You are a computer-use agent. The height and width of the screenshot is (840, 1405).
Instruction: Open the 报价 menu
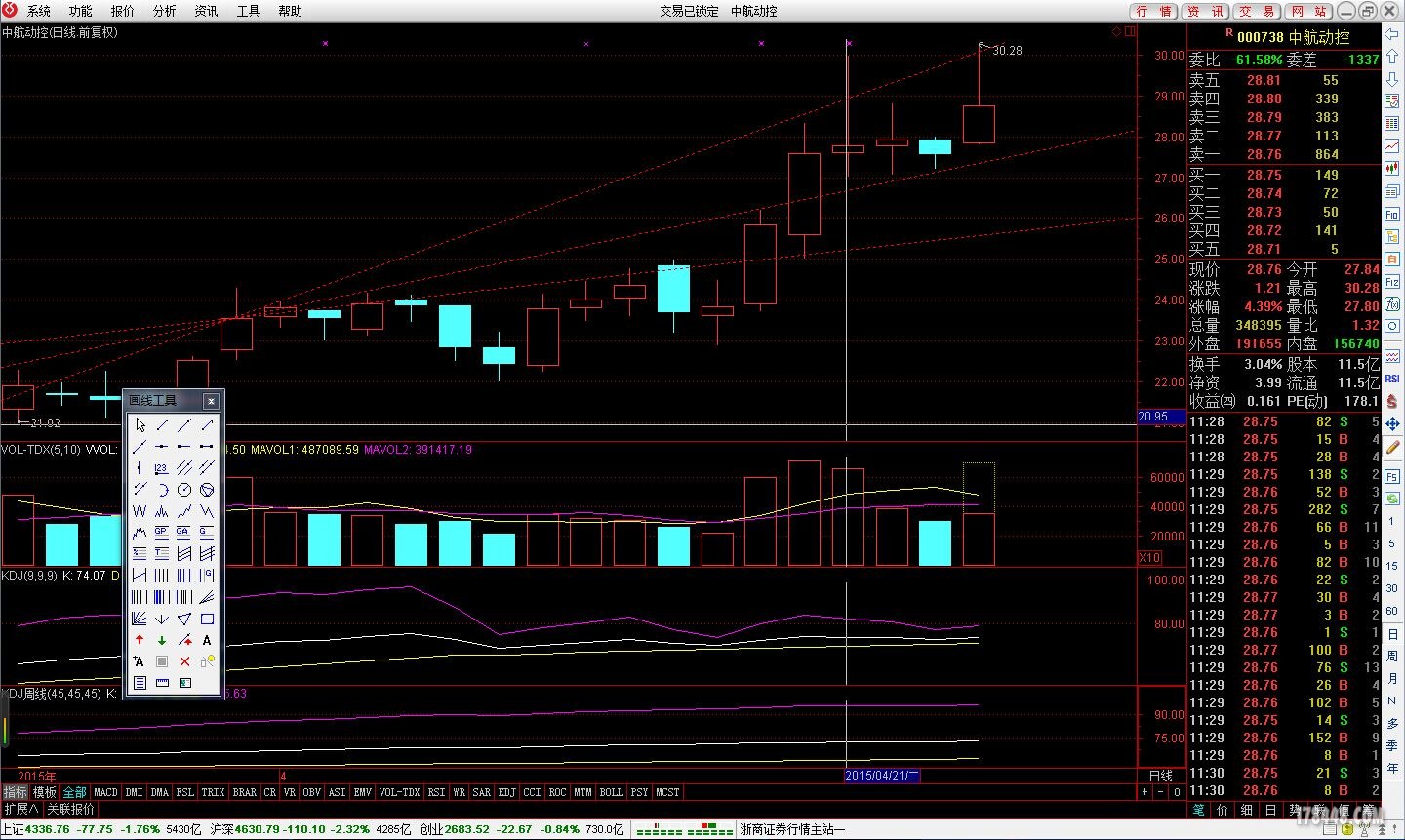tap(123, 11)
